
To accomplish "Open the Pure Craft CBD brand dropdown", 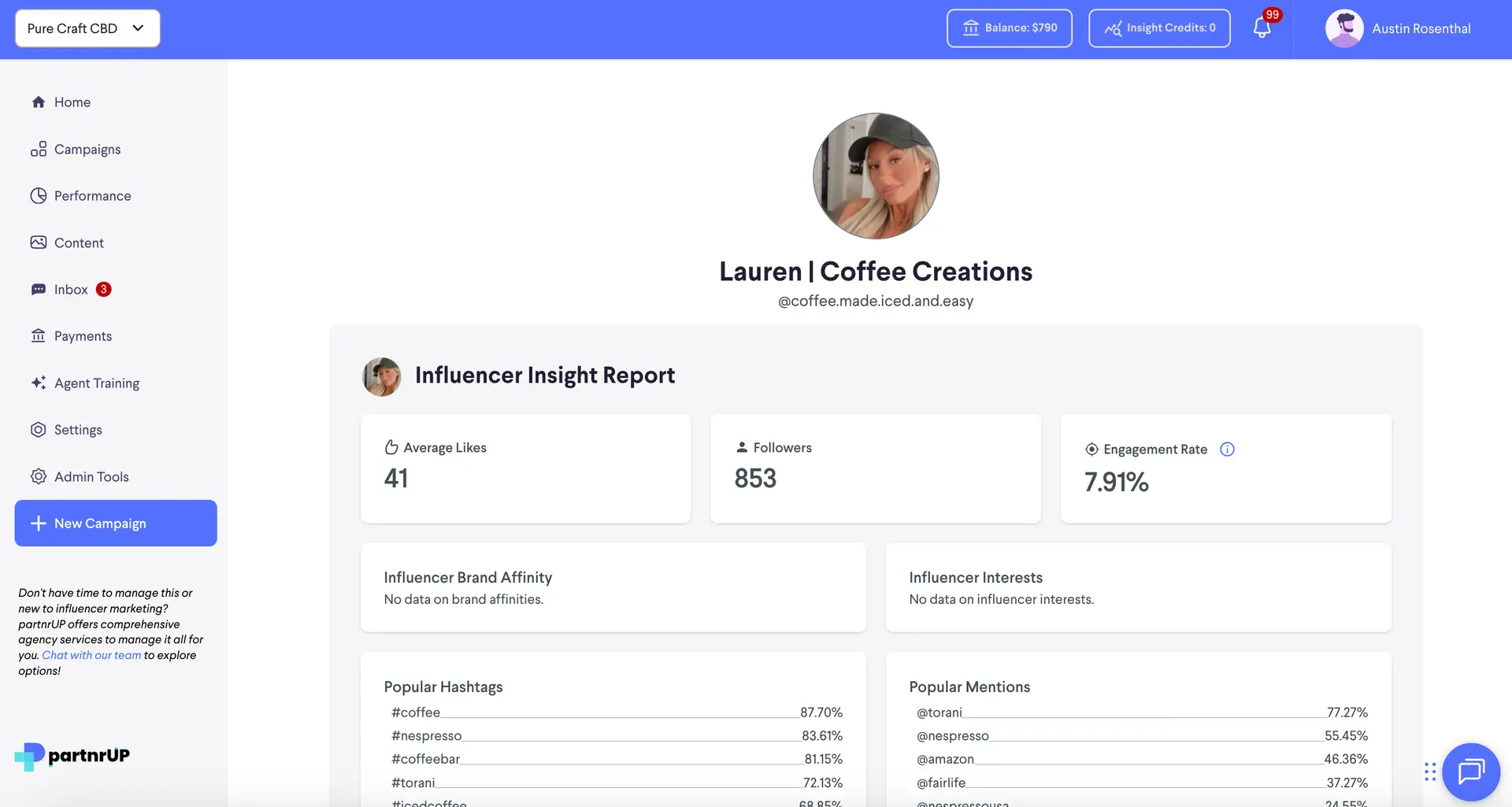I will click(87, 28).
